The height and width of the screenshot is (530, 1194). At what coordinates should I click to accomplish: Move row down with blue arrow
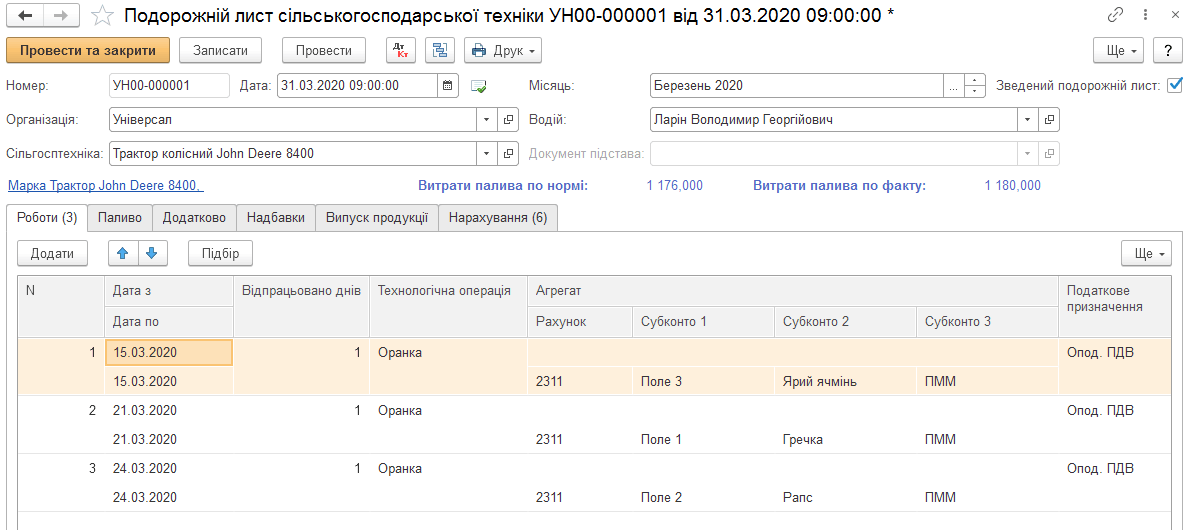tap(152, 254)
